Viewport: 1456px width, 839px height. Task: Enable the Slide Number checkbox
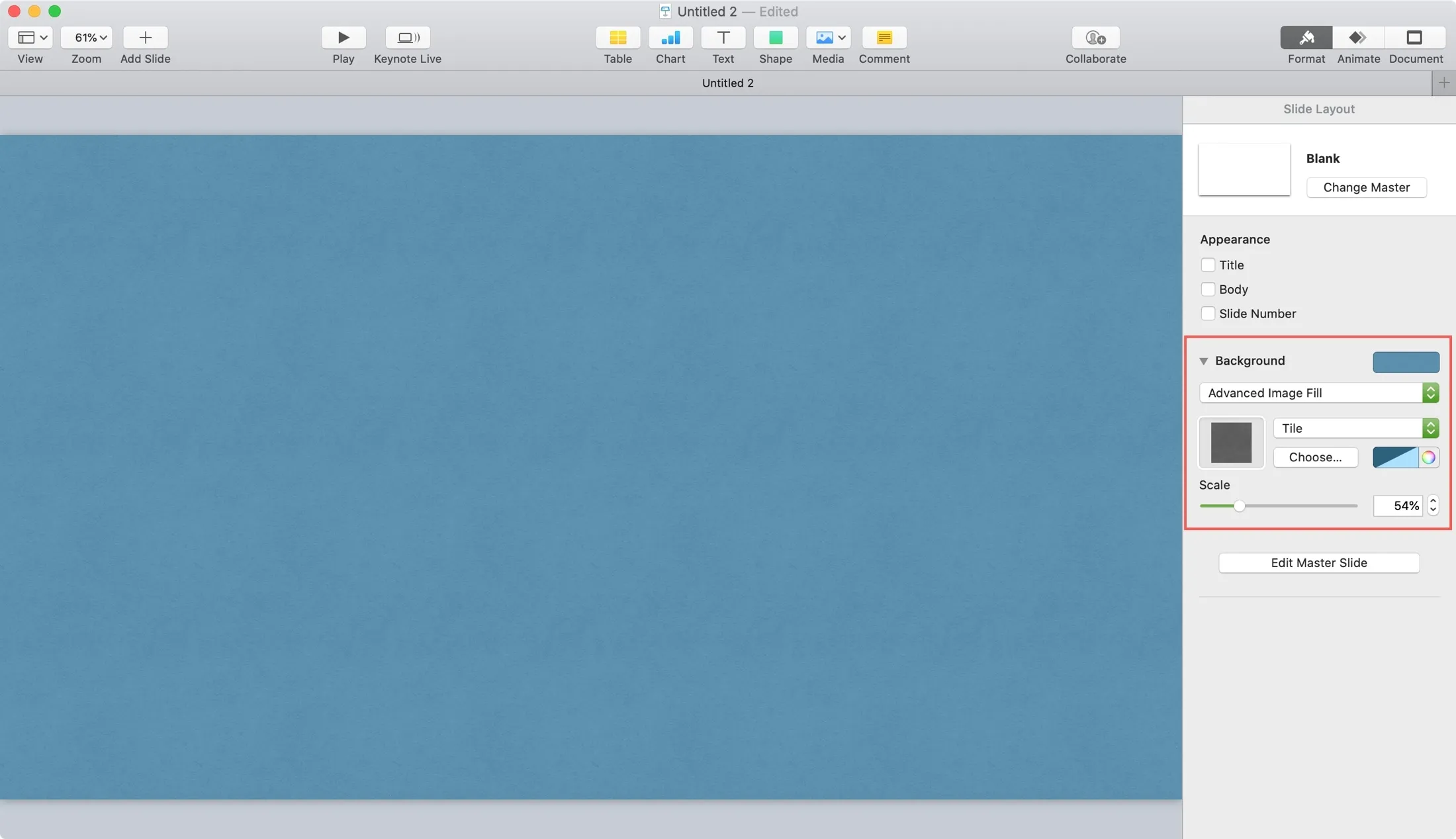(x=1208, y=314)
